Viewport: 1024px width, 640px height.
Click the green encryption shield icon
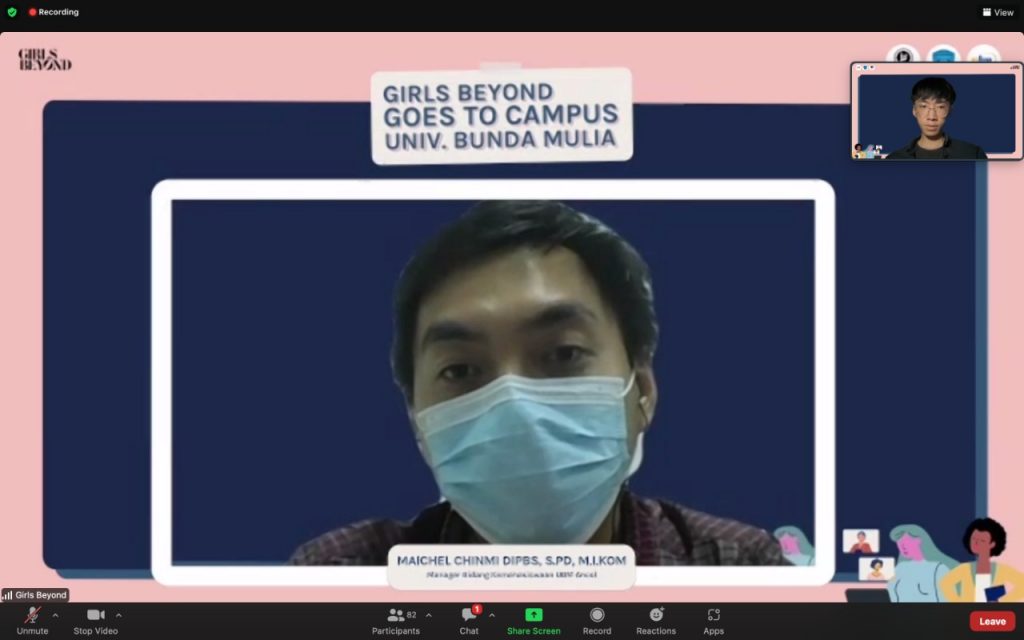(x=12, y=12)
